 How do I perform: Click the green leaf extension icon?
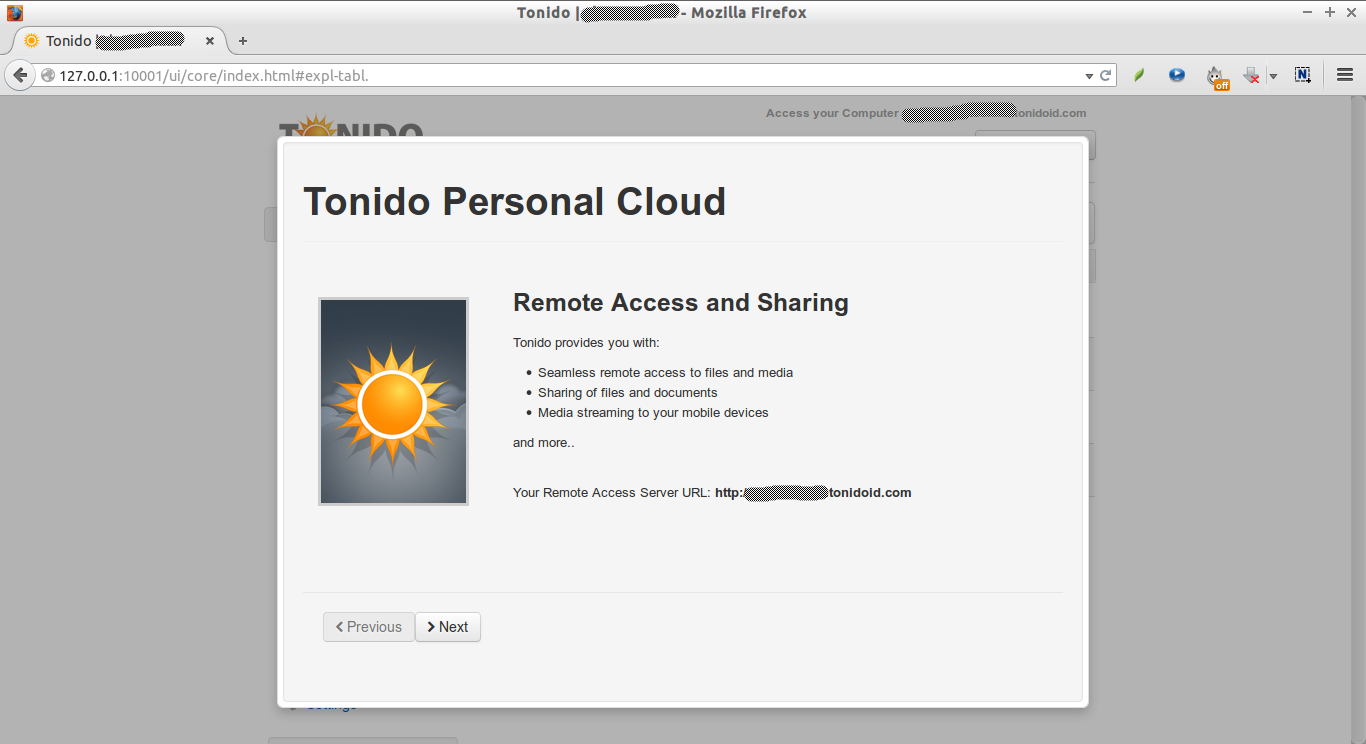[x=1138, y=75]
